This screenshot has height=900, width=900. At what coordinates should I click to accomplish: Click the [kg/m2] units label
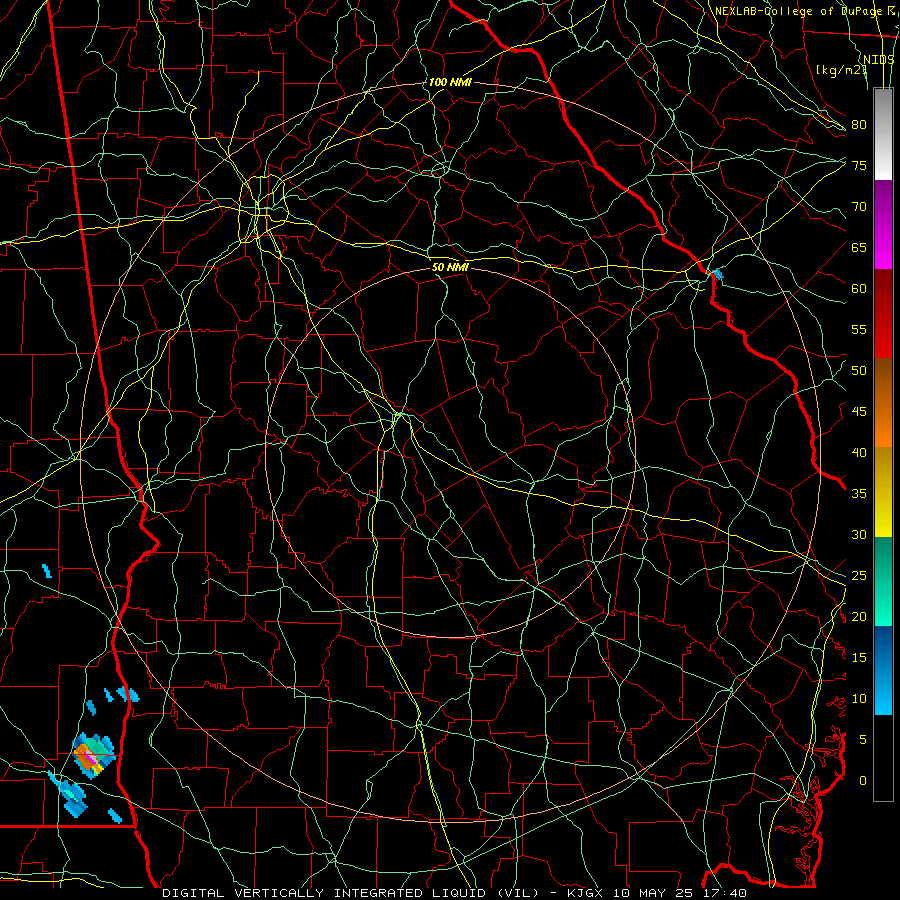click(x=841, y=69)
